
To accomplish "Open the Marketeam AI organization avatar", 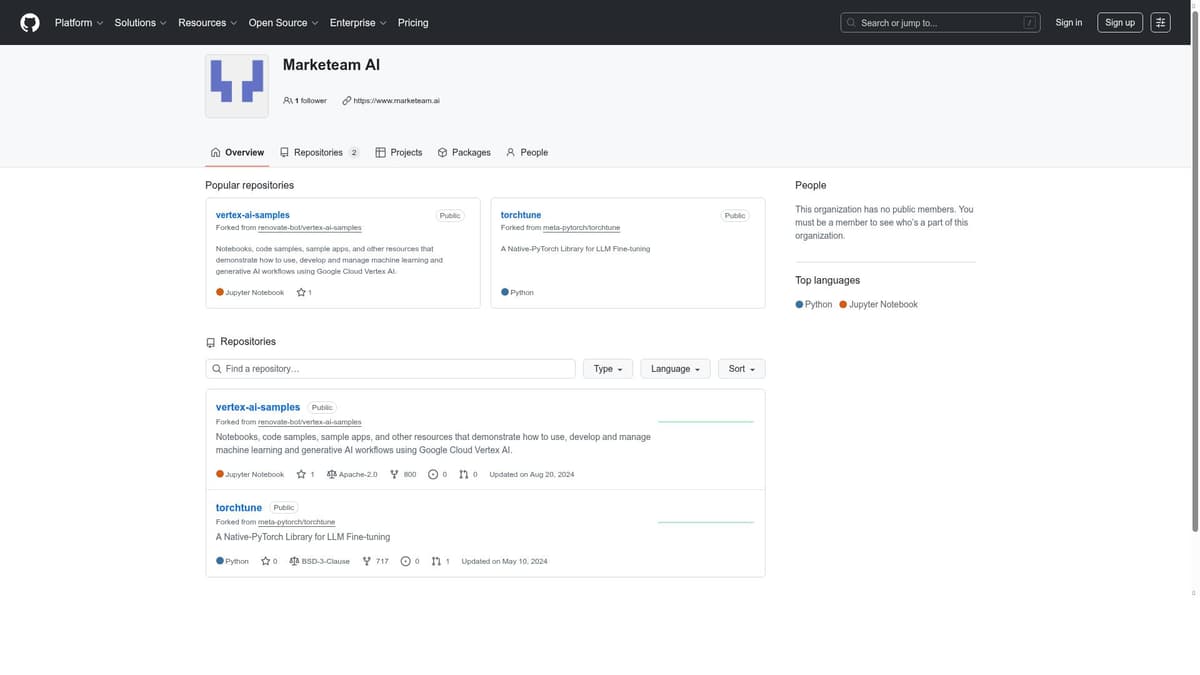I will point(237,86).
